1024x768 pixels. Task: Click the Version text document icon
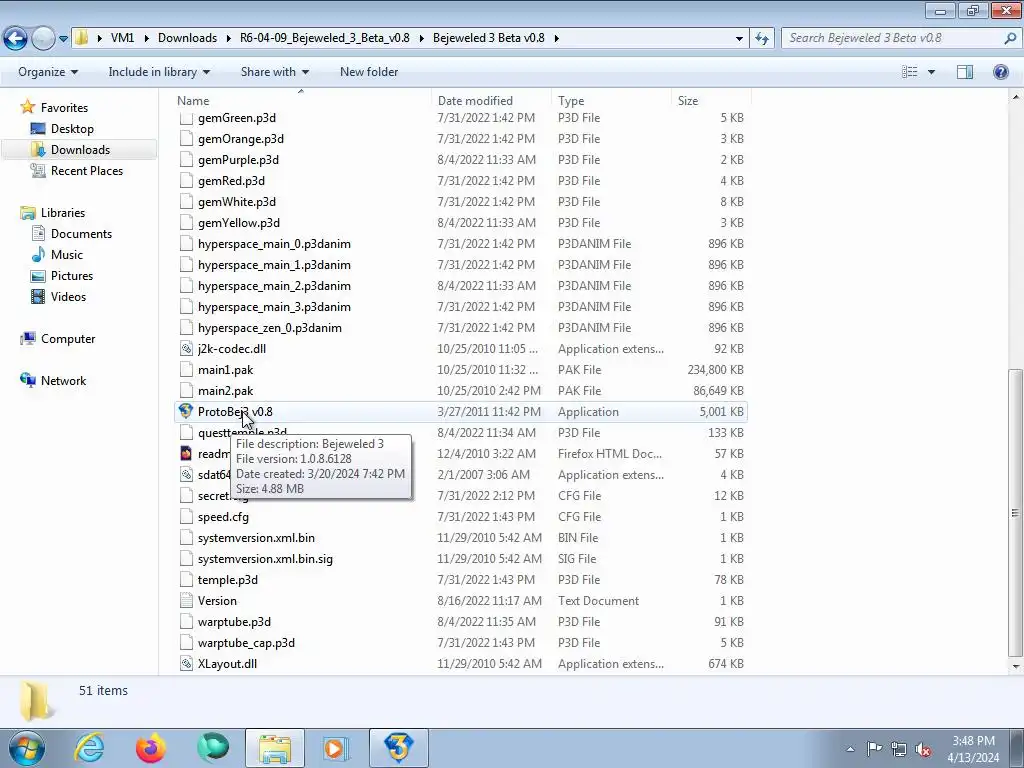pos(186,601)
